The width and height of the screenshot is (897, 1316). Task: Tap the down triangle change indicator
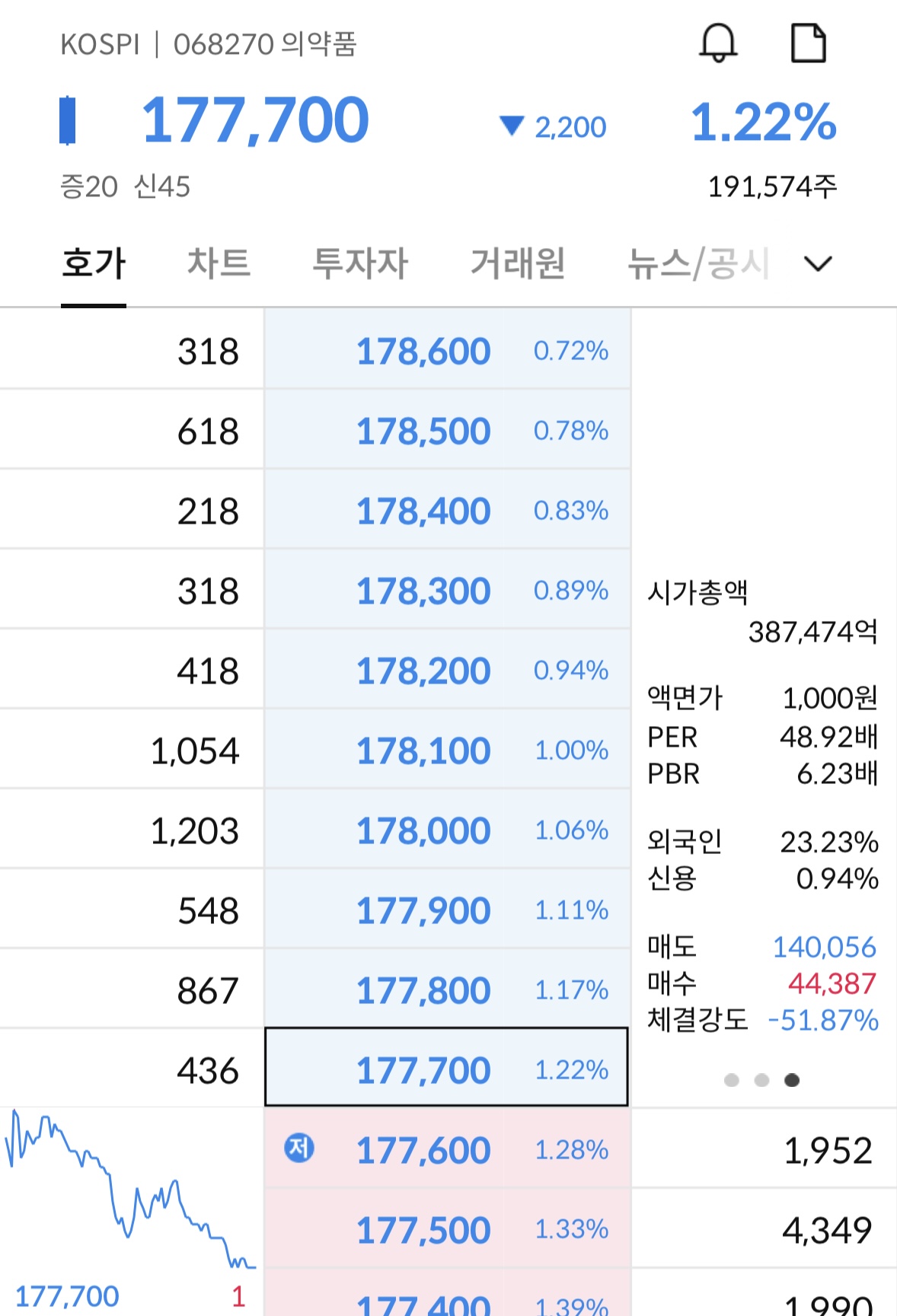[x=512, y=126]
